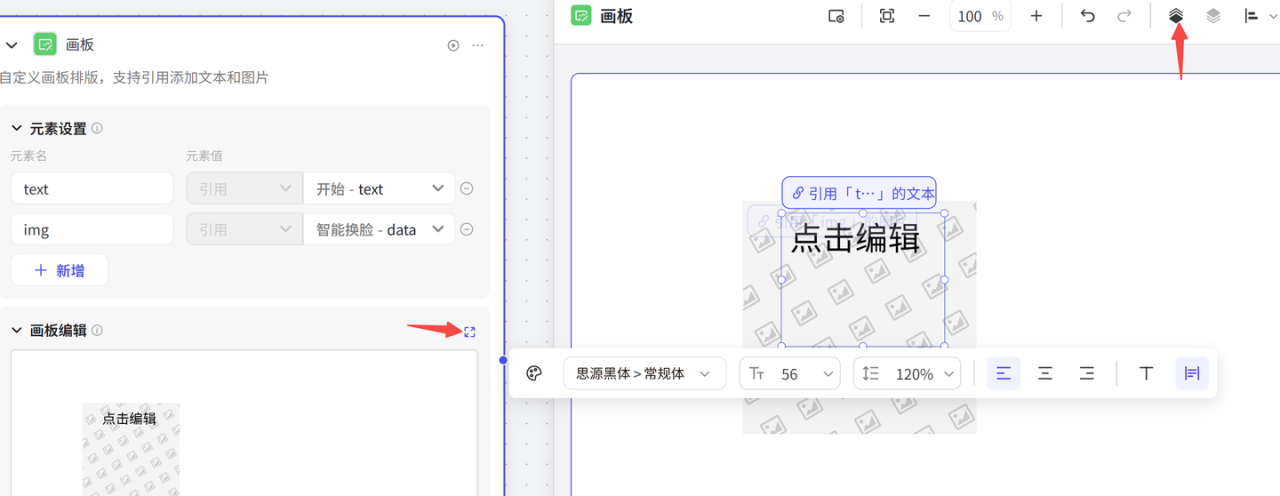The width and height of the screenshot is (1280, 496).
Task: Click the 引用「t…」的文本 link tag
Action: [x=859, y=193]
